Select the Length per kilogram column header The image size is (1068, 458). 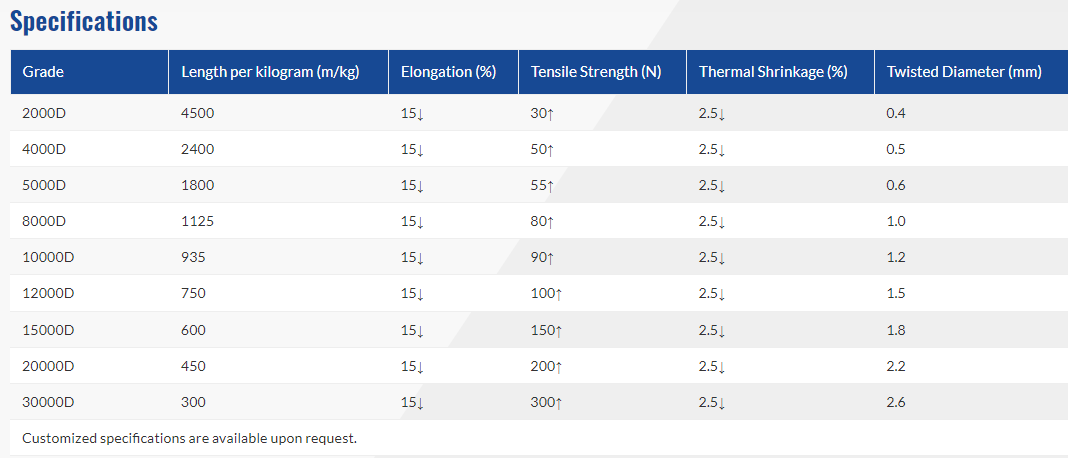pos(270,72)
